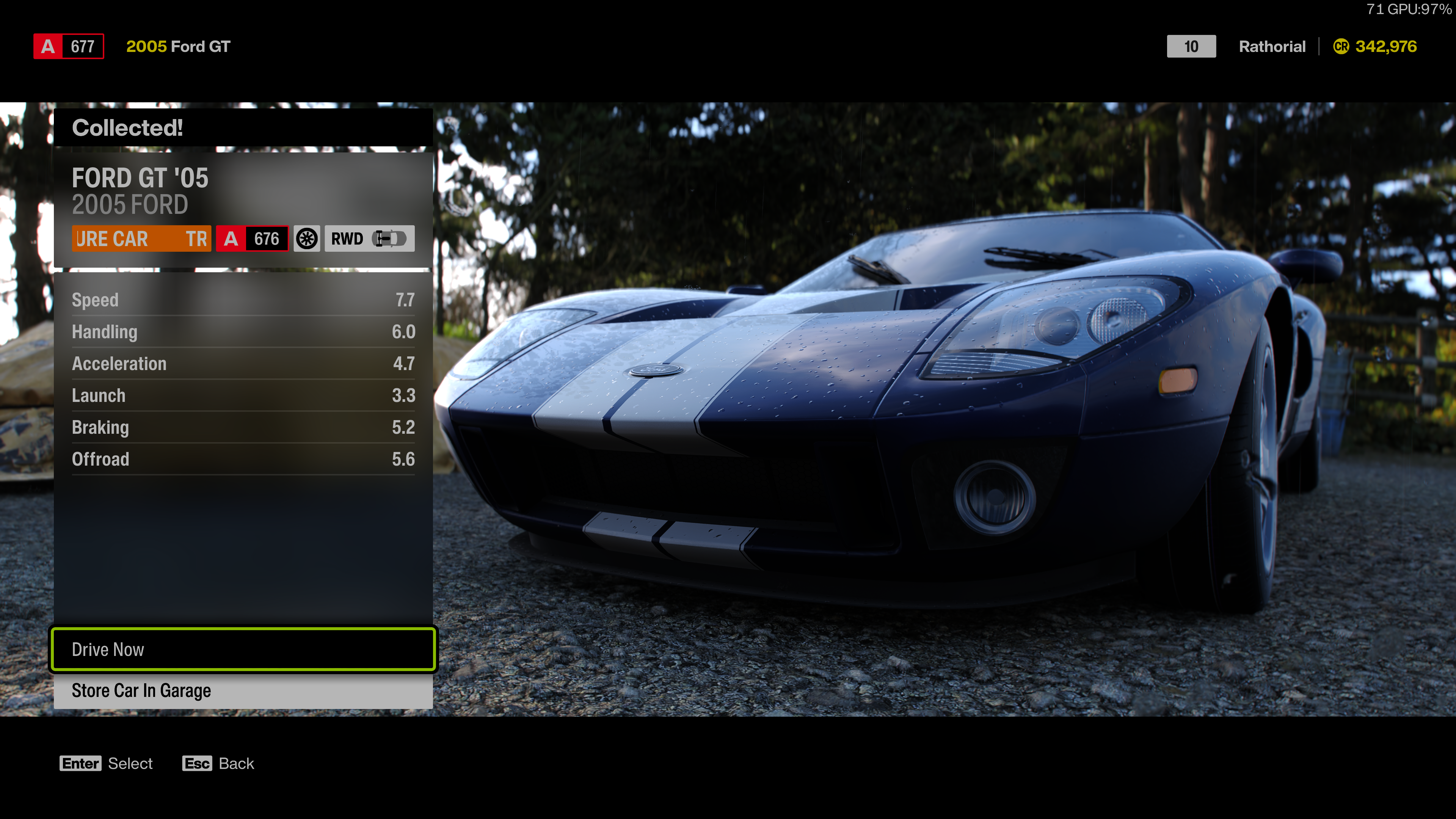
Task: Choose Store Car In Garage
Action: (243, 691)
